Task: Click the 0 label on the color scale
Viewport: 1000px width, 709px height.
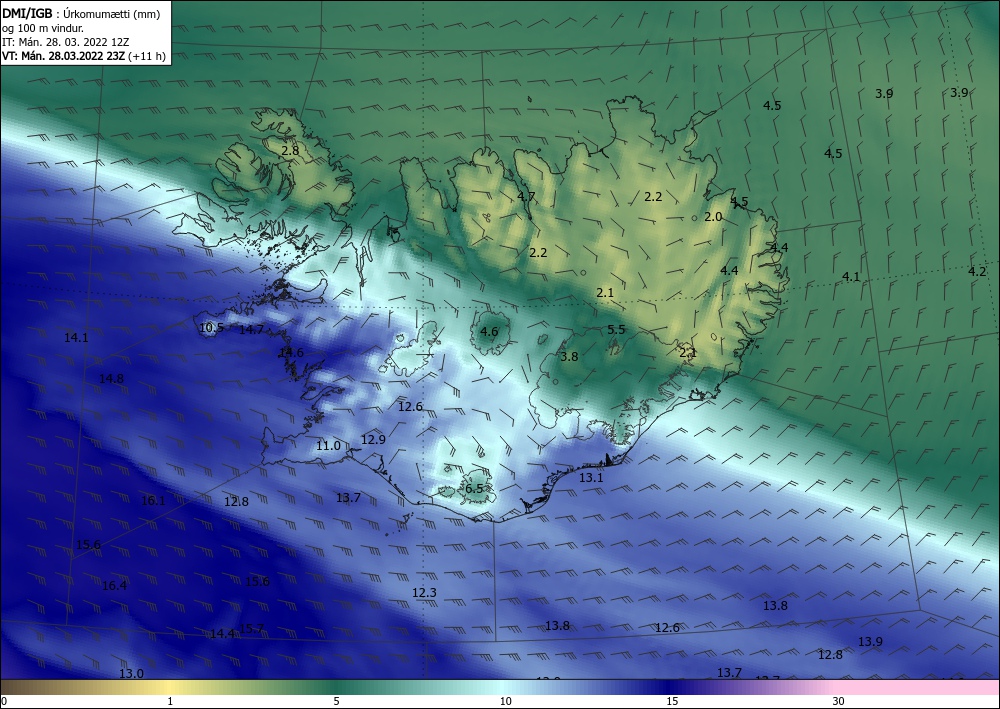Action: [4, 702]
